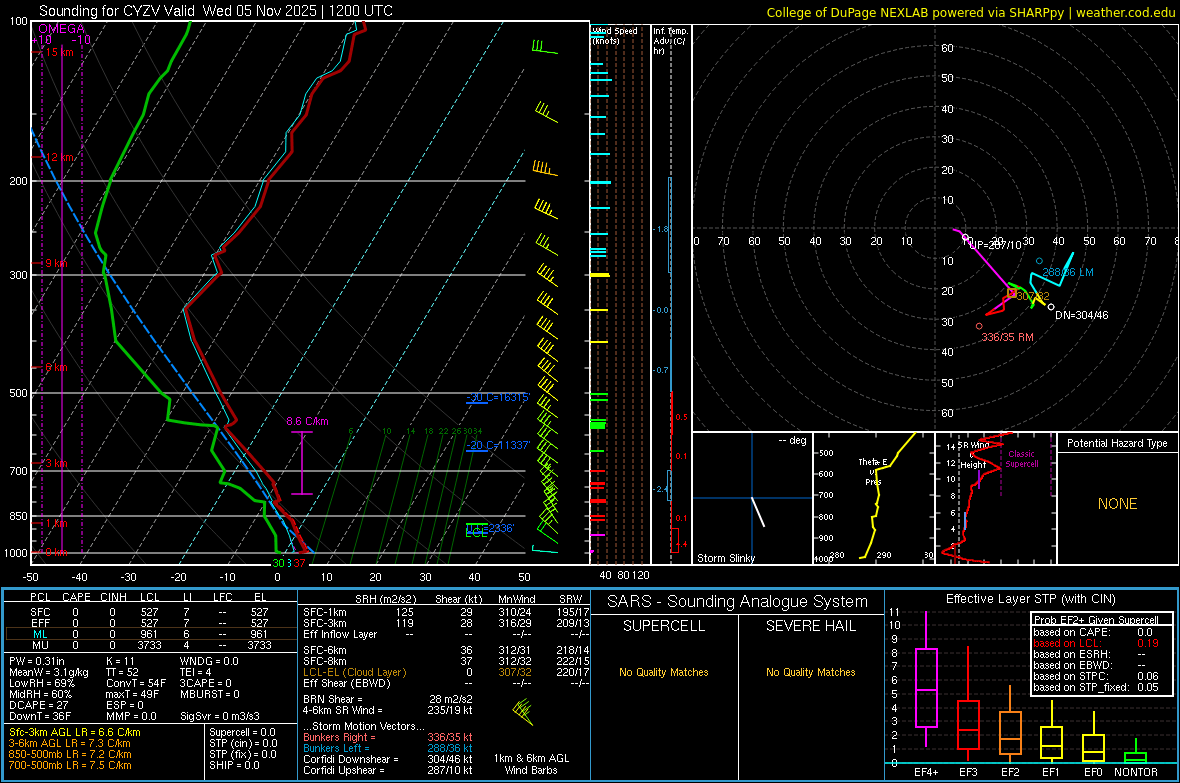Image resolution: width=1180 pixels, height=783 pixels.
Task: Click the 'BRN Shear =' row
Action: [388, 699]
